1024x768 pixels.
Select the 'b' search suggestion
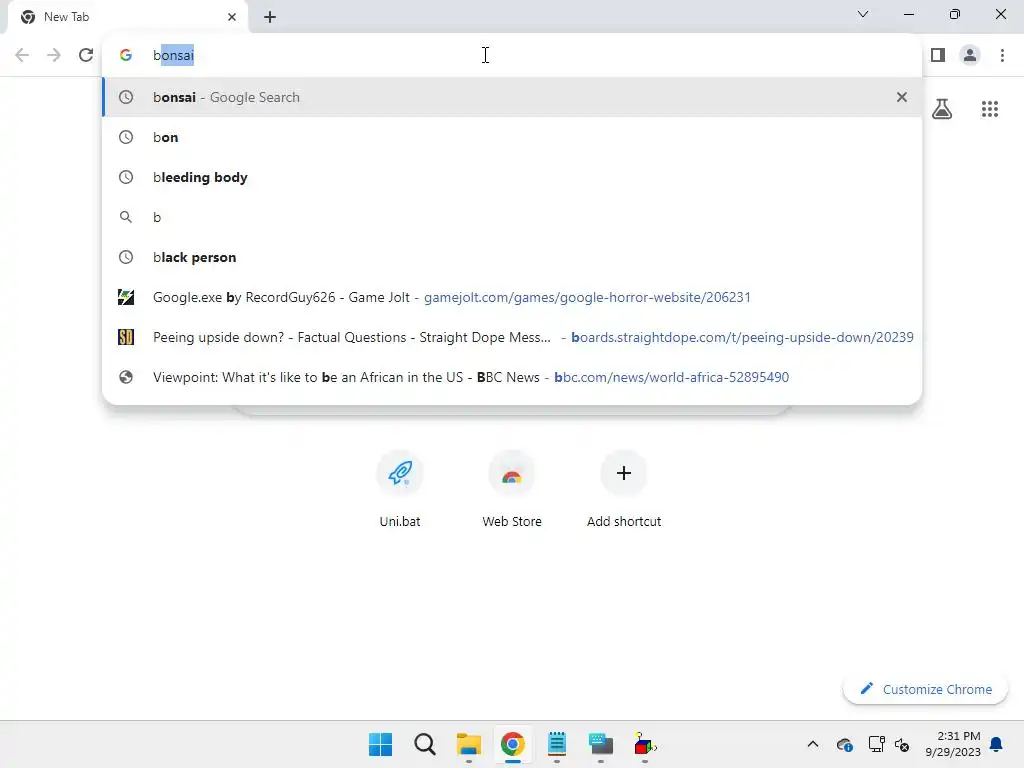click(512, 217)
